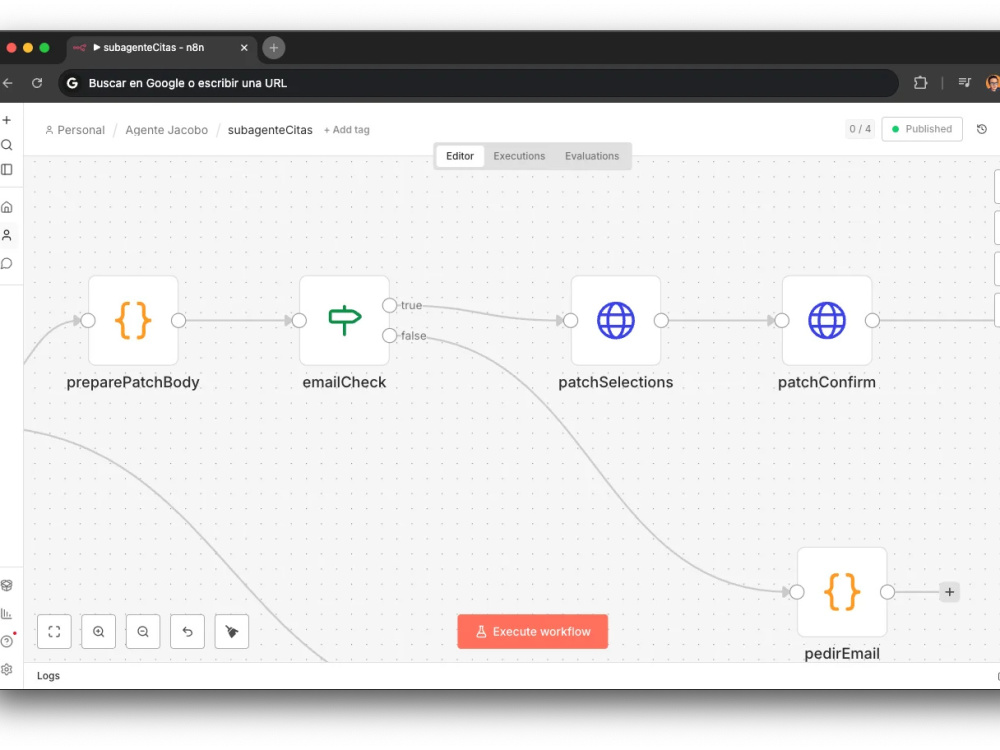Open the patchConfirm HTTP request node
Screen dimensions: 1000x750
[827, 320]
